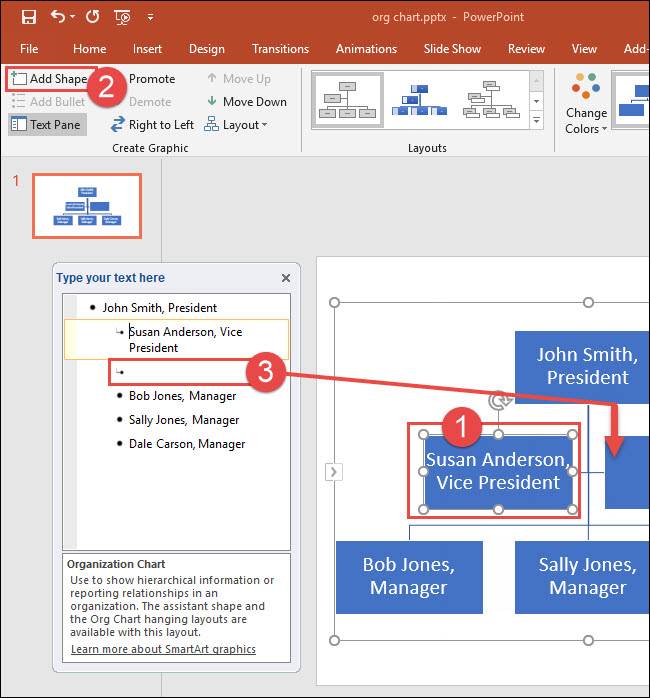Rotate shape using the rotation handle

[x=497, y=402]
